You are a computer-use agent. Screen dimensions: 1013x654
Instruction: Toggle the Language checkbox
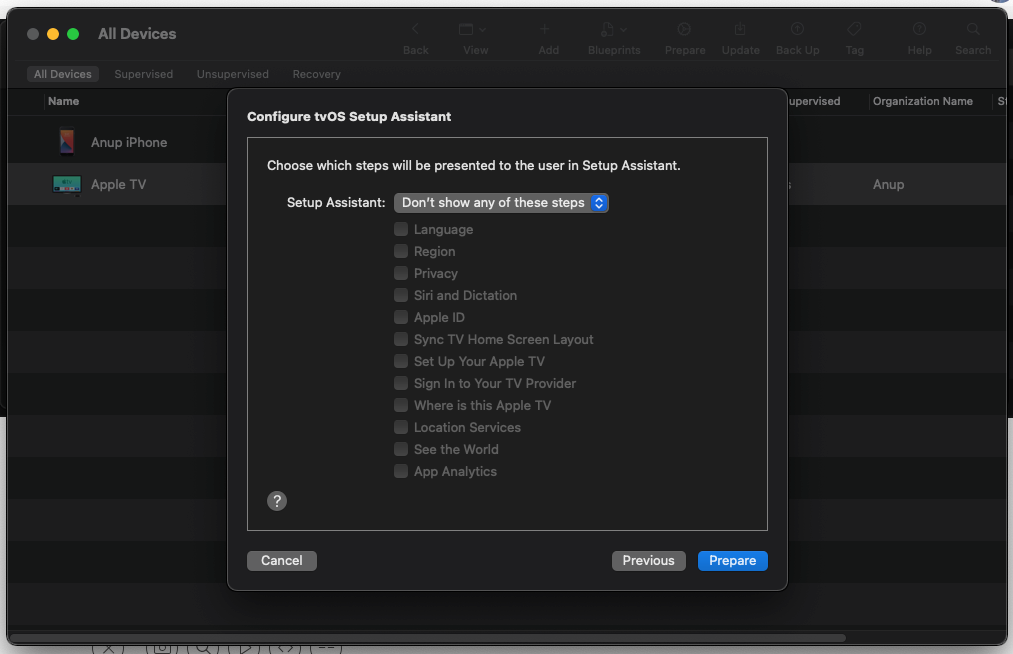pos(401,229)
